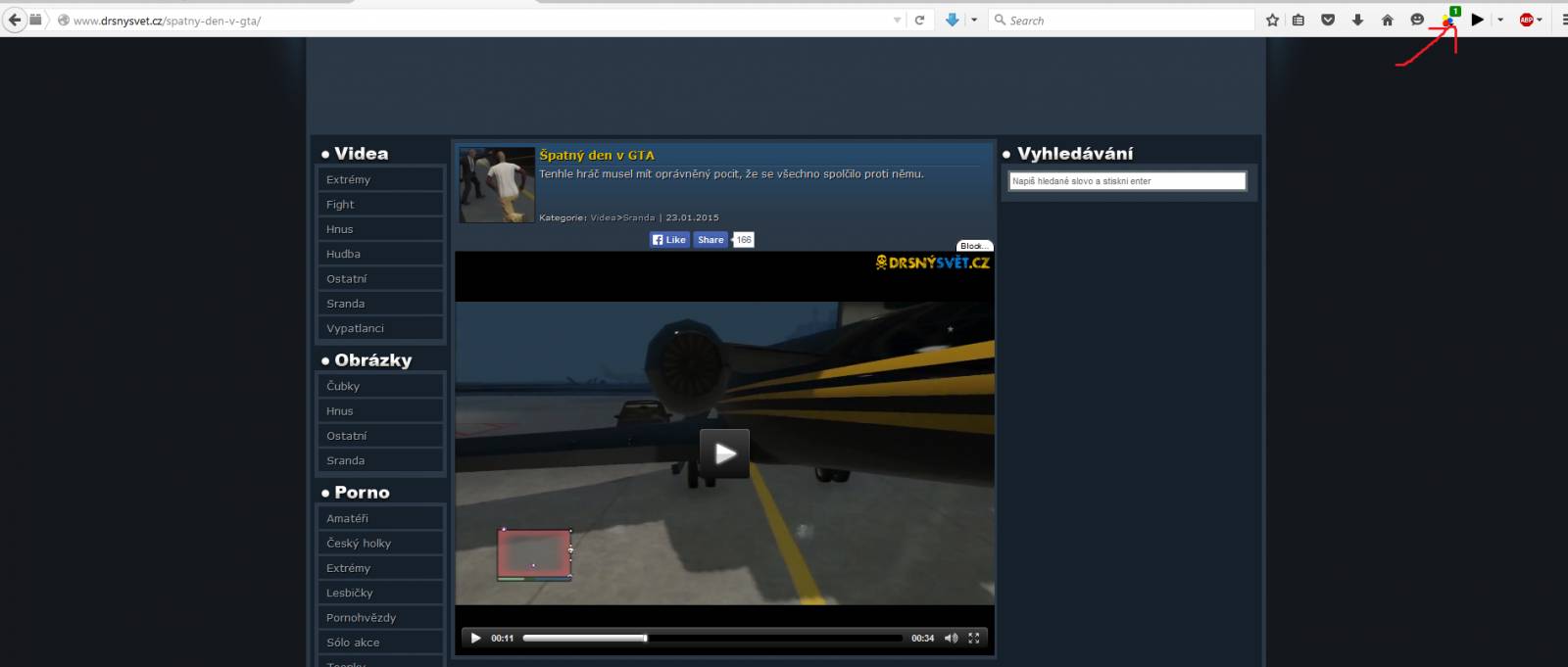Open the bookmarks list icon

[x=1298, y=20]
